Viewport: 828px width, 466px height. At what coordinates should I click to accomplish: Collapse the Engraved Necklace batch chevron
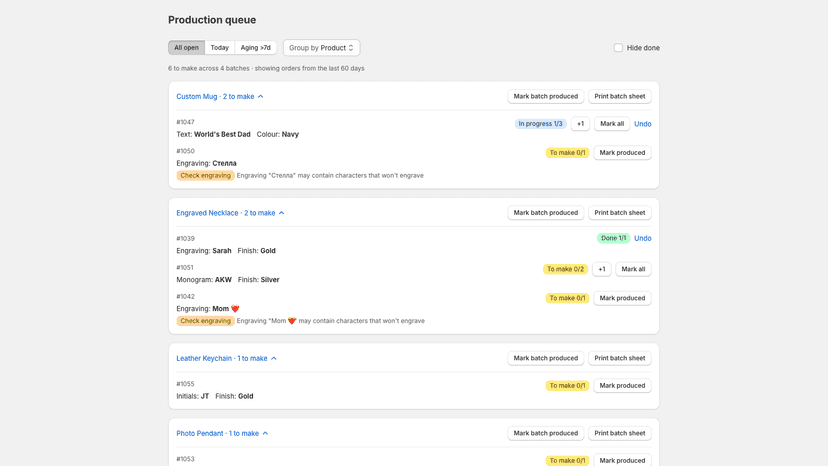click(281, 213)
